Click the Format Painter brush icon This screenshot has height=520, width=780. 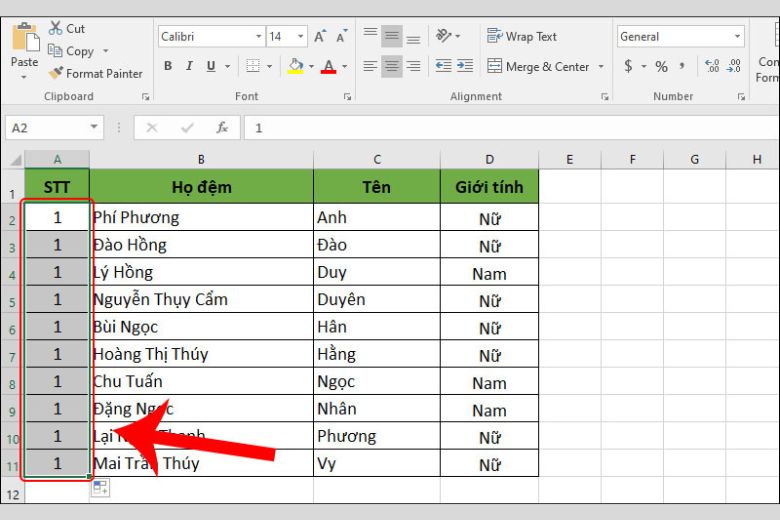click(56, 73)
